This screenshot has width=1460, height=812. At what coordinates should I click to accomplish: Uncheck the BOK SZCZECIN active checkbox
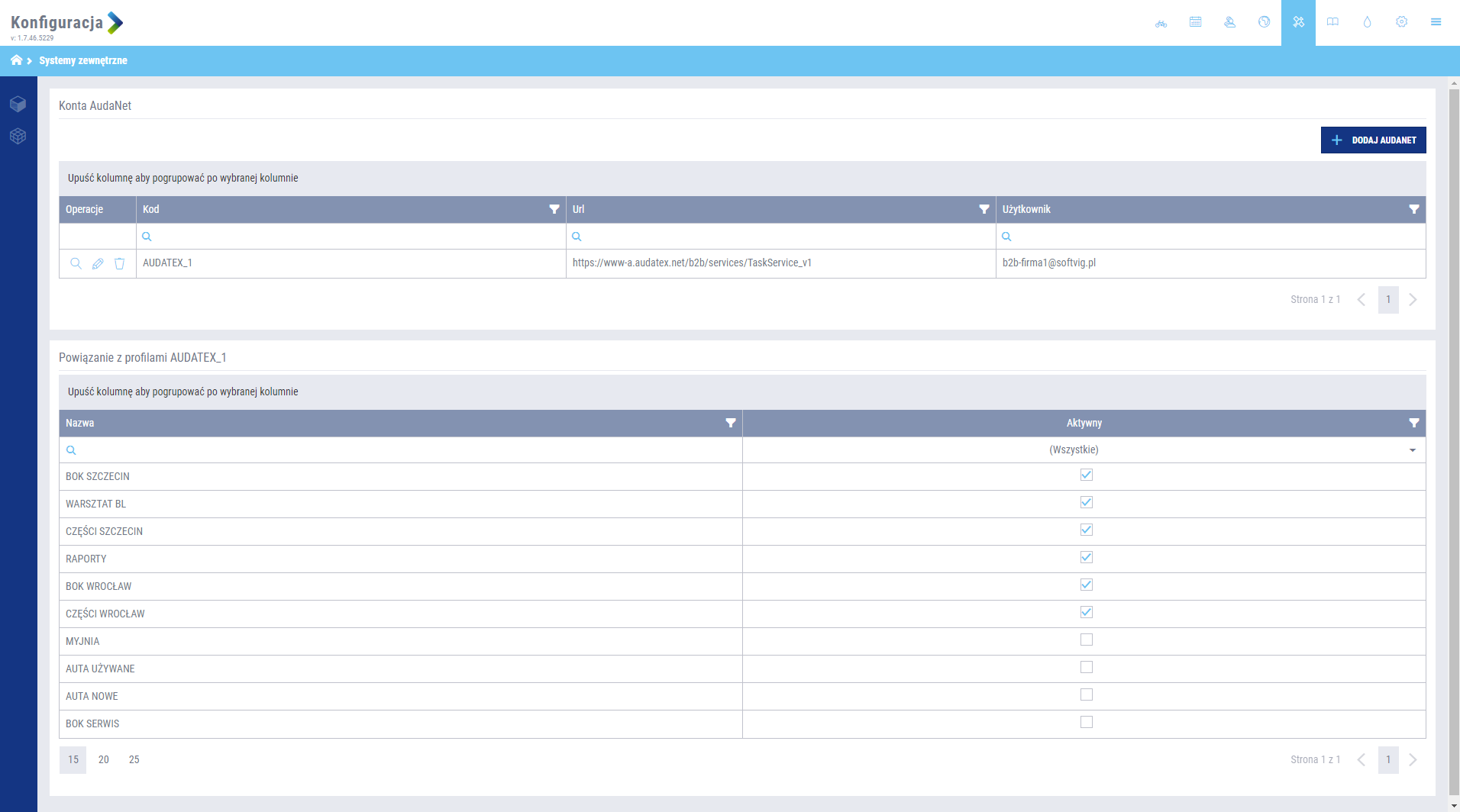(x=1086, y=475)
